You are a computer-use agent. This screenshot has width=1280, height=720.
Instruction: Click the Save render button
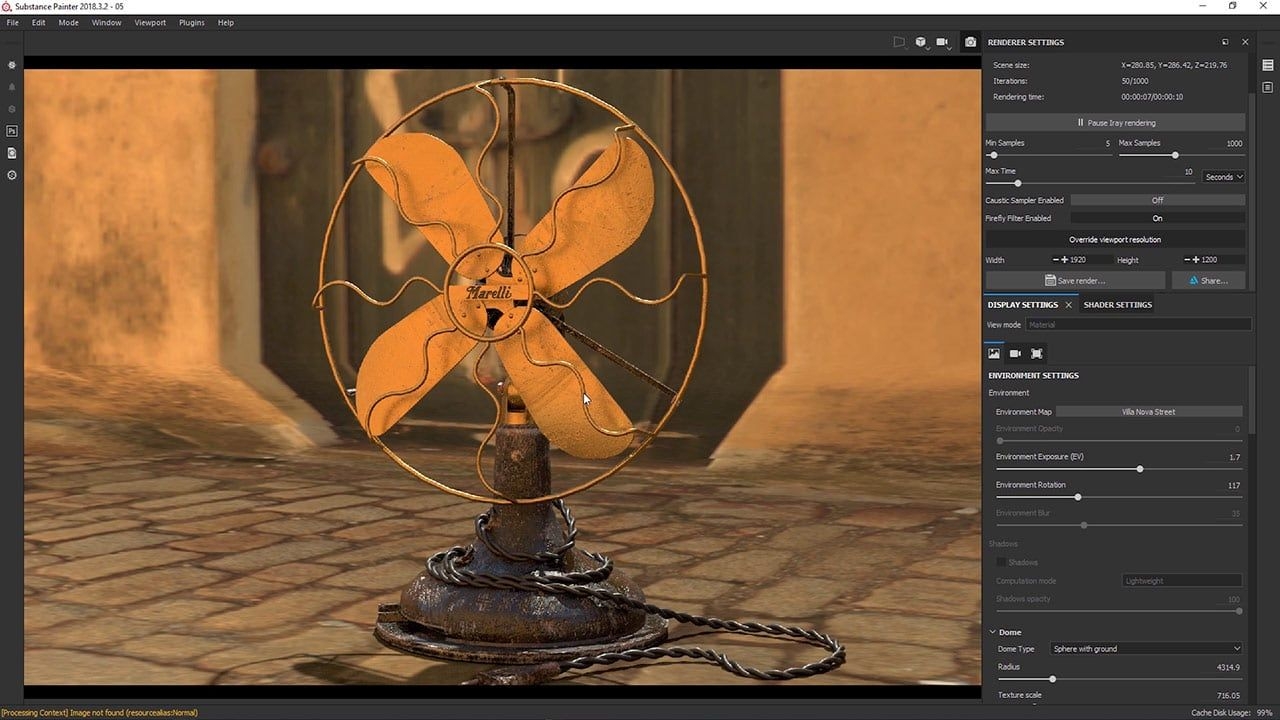(1075, 281)
